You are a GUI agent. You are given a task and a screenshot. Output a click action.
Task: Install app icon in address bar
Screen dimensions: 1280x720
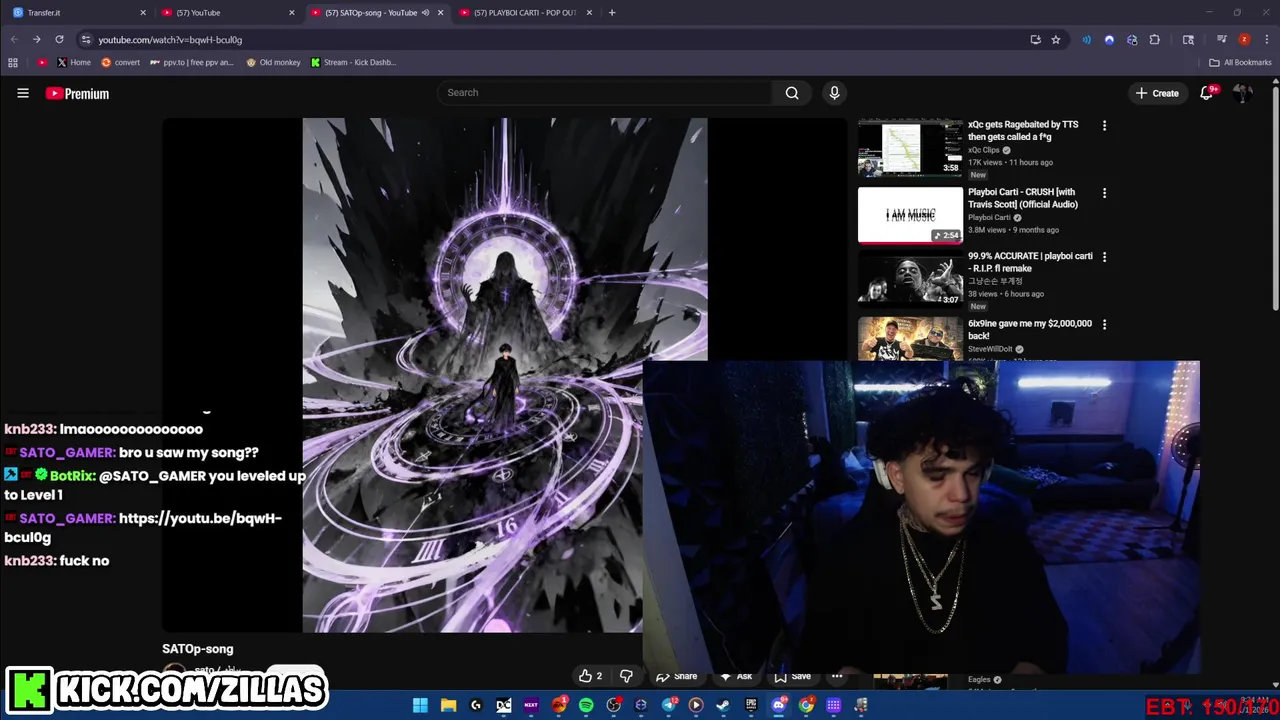coord(1035,40)
